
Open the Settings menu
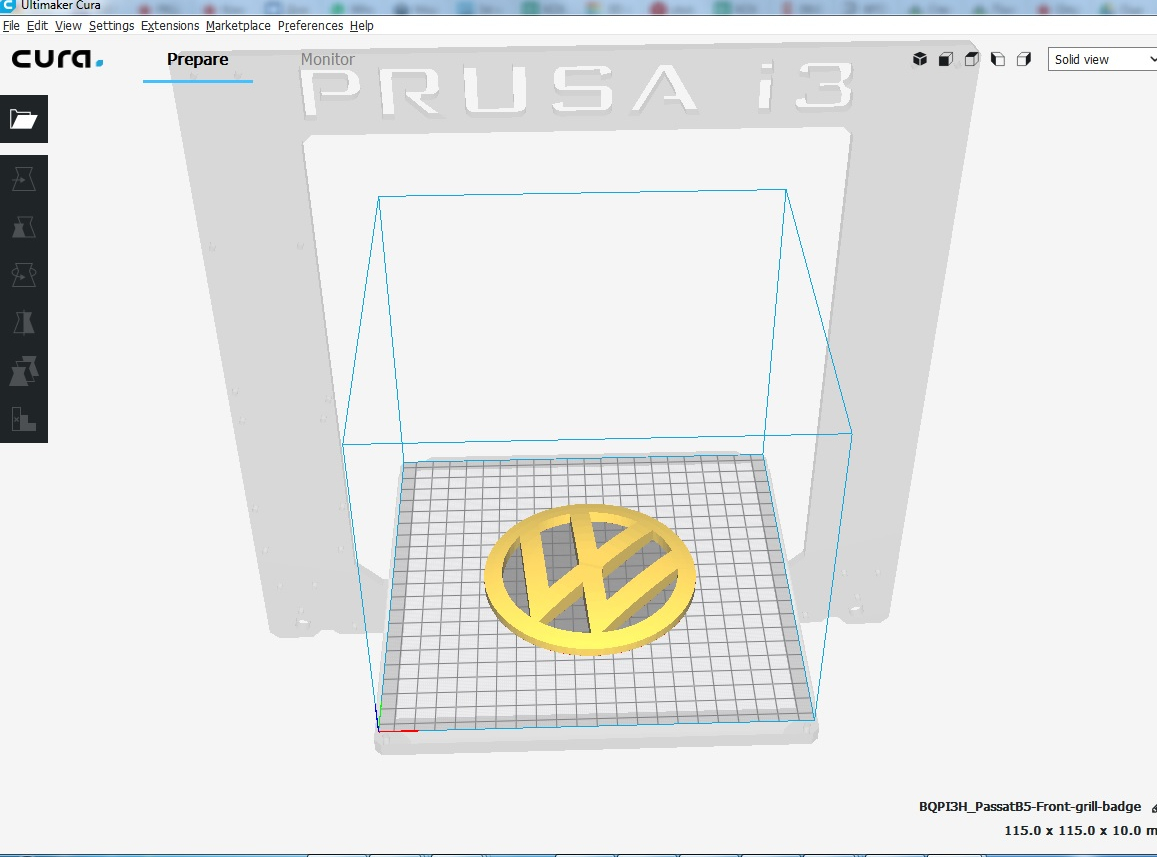111,25
